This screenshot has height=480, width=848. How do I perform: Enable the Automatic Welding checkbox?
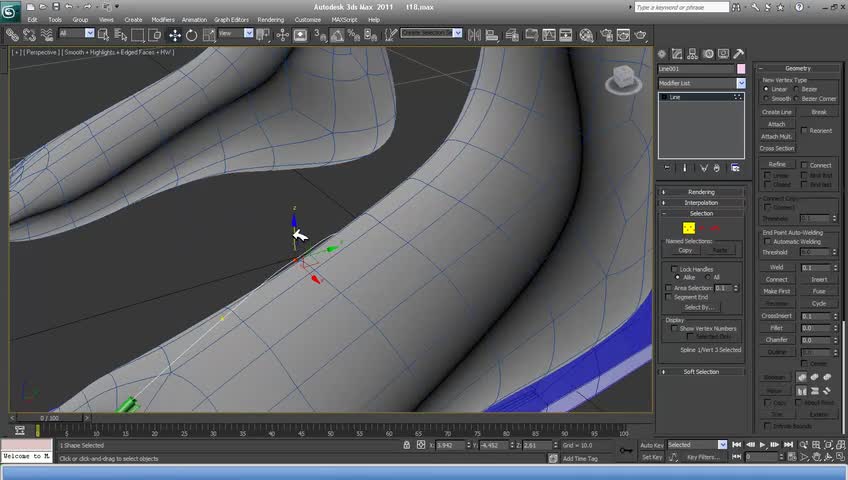[x=766, y=241]
